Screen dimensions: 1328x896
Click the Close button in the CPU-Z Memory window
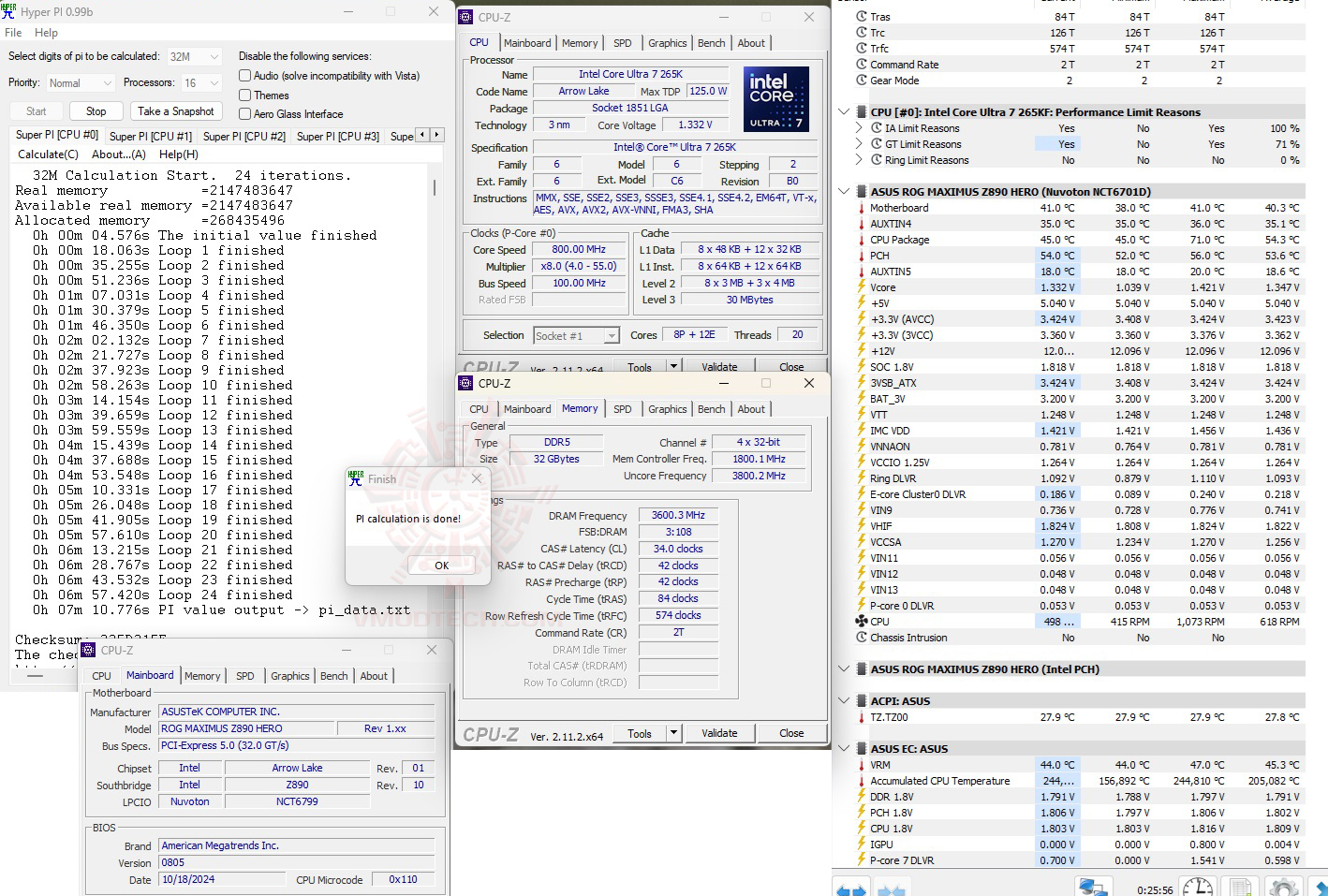click(x=791, y=734)
